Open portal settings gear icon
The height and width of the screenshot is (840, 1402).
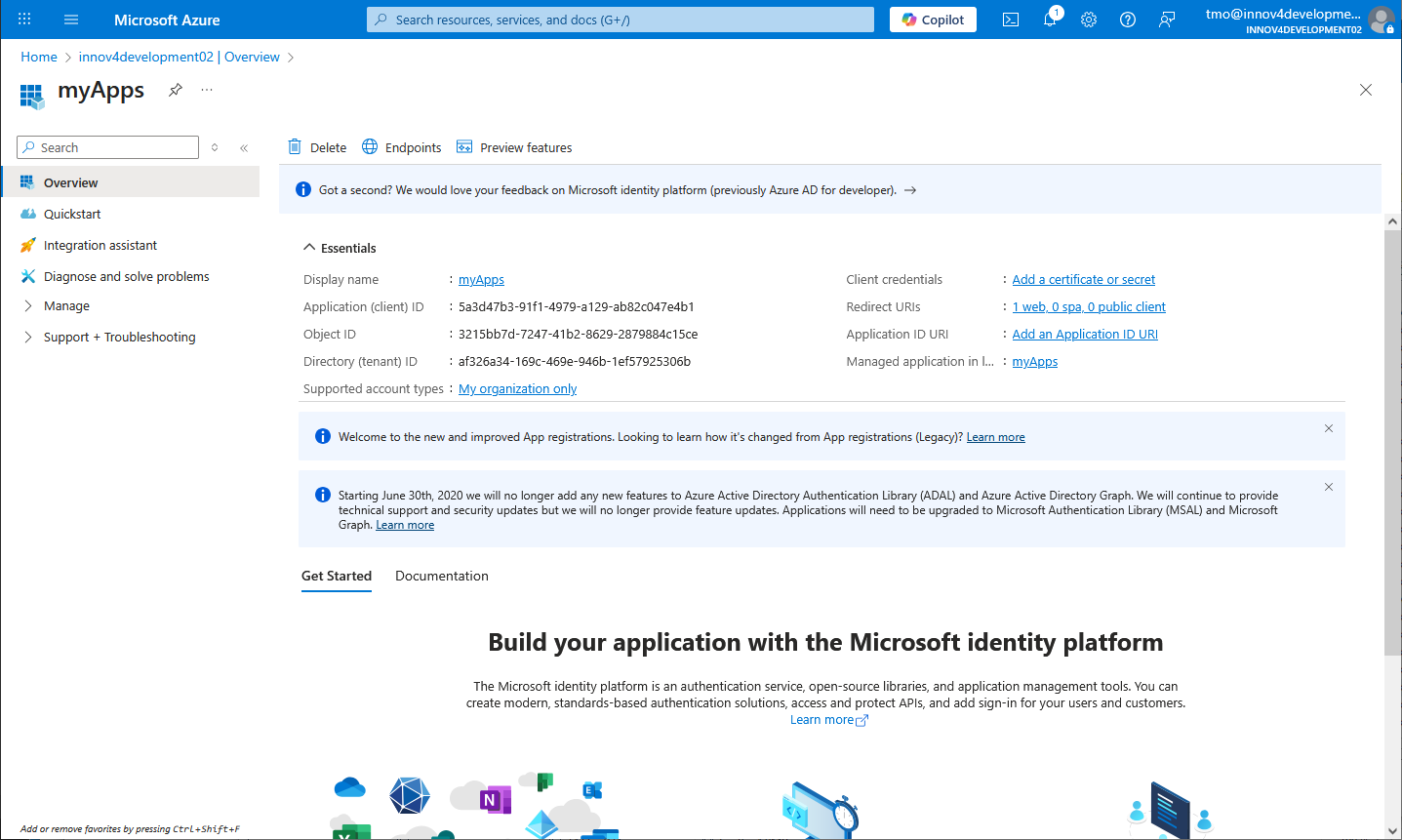(1089, 20)
